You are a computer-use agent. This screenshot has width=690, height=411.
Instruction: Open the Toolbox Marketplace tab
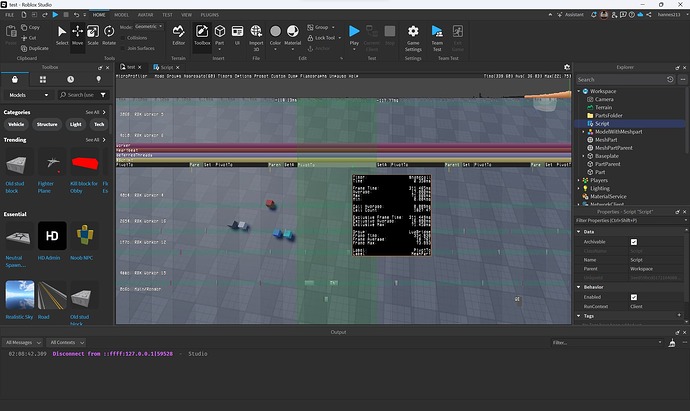point(15,79)
